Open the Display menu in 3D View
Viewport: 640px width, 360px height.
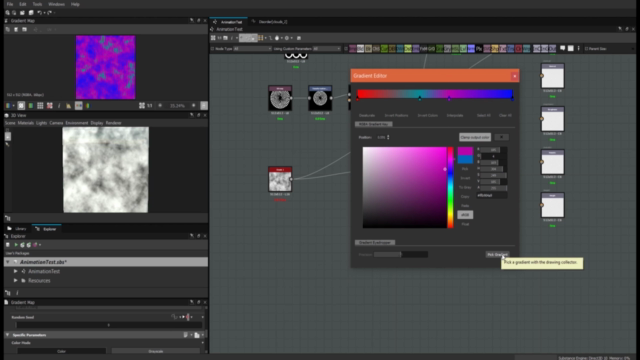coord(97,123)
